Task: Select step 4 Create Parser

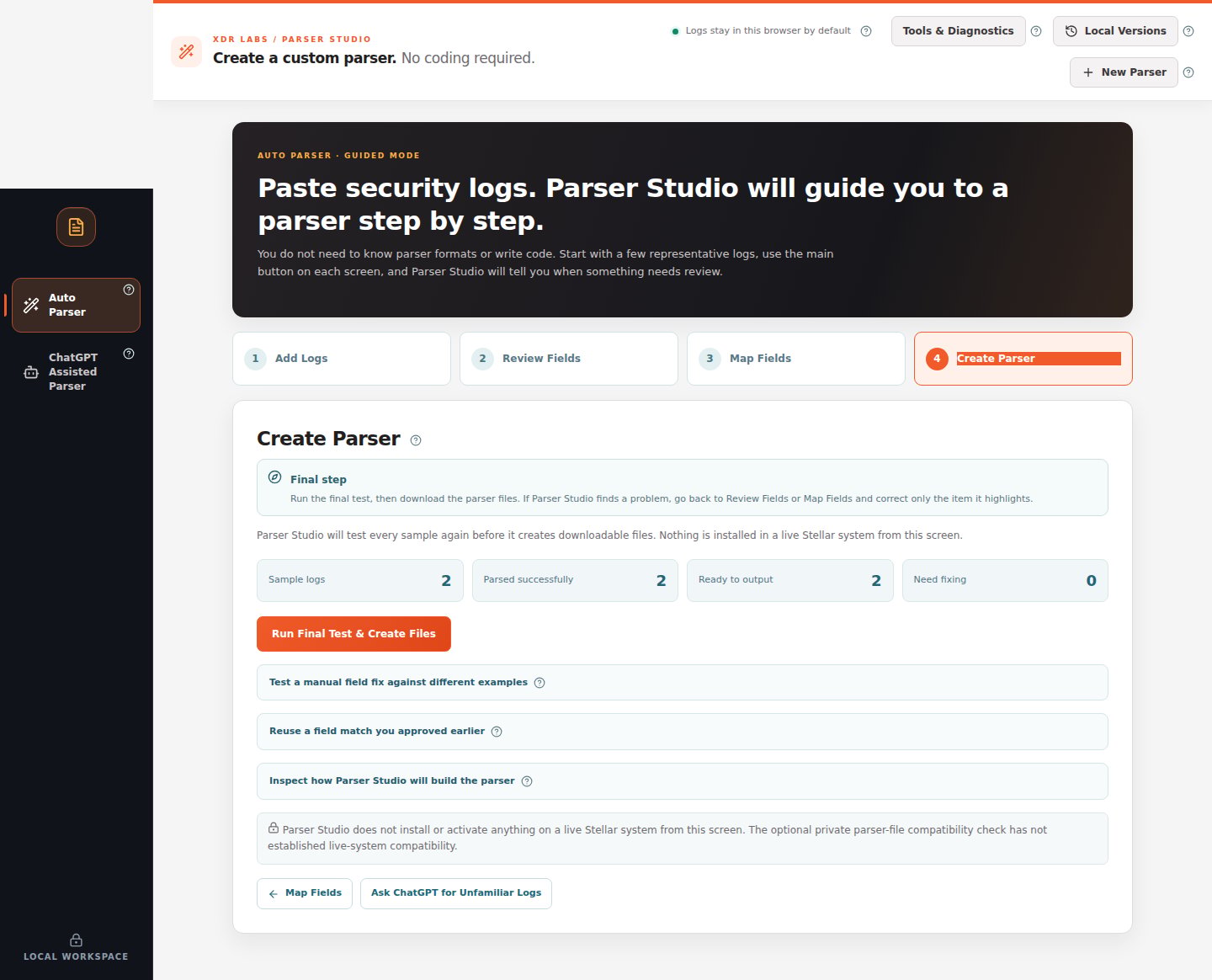Action: [x=1023, y=359]
